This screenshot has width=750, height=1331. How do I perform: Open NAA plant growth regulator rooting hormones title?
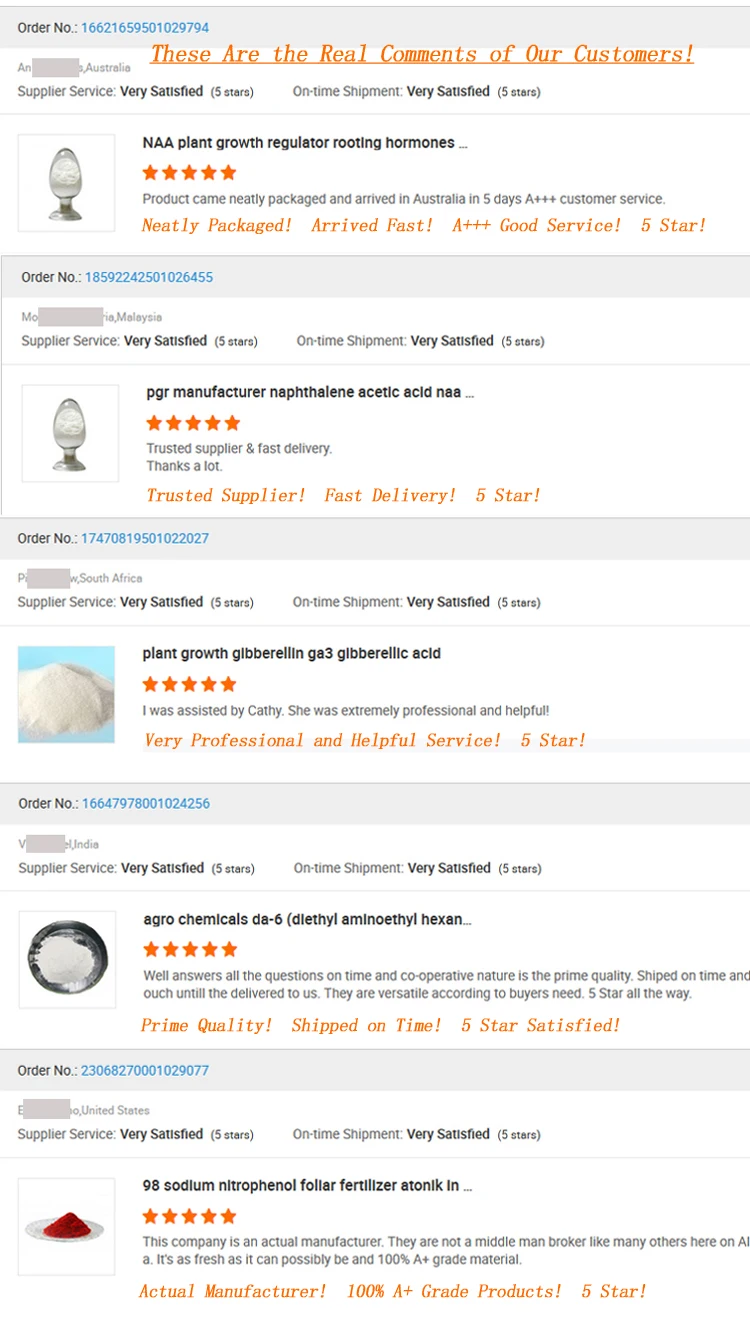coord(304,143)
